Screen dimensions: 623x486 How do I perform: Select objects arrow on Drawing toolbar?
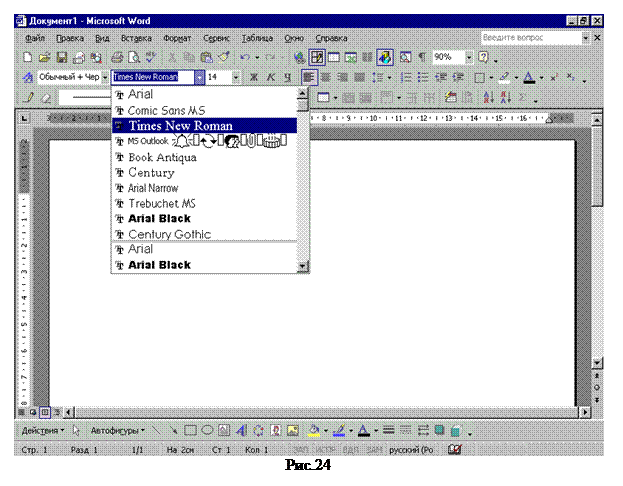click(x=76, y=430)
